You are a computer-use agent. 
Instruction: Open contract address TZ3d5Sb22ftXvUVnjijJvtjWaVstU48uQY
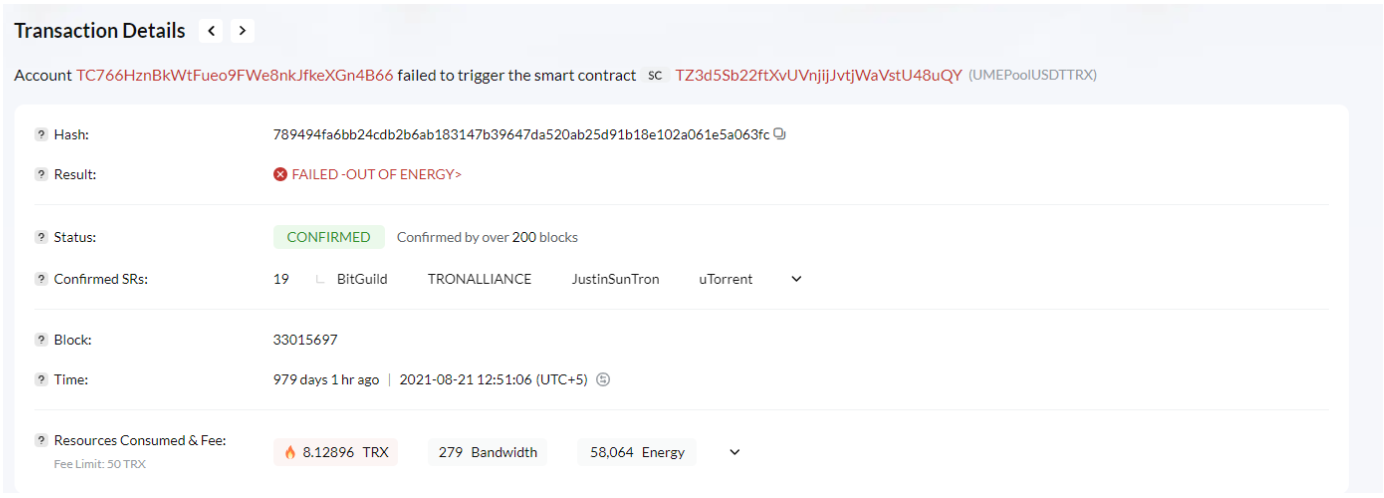coord(818,75)
